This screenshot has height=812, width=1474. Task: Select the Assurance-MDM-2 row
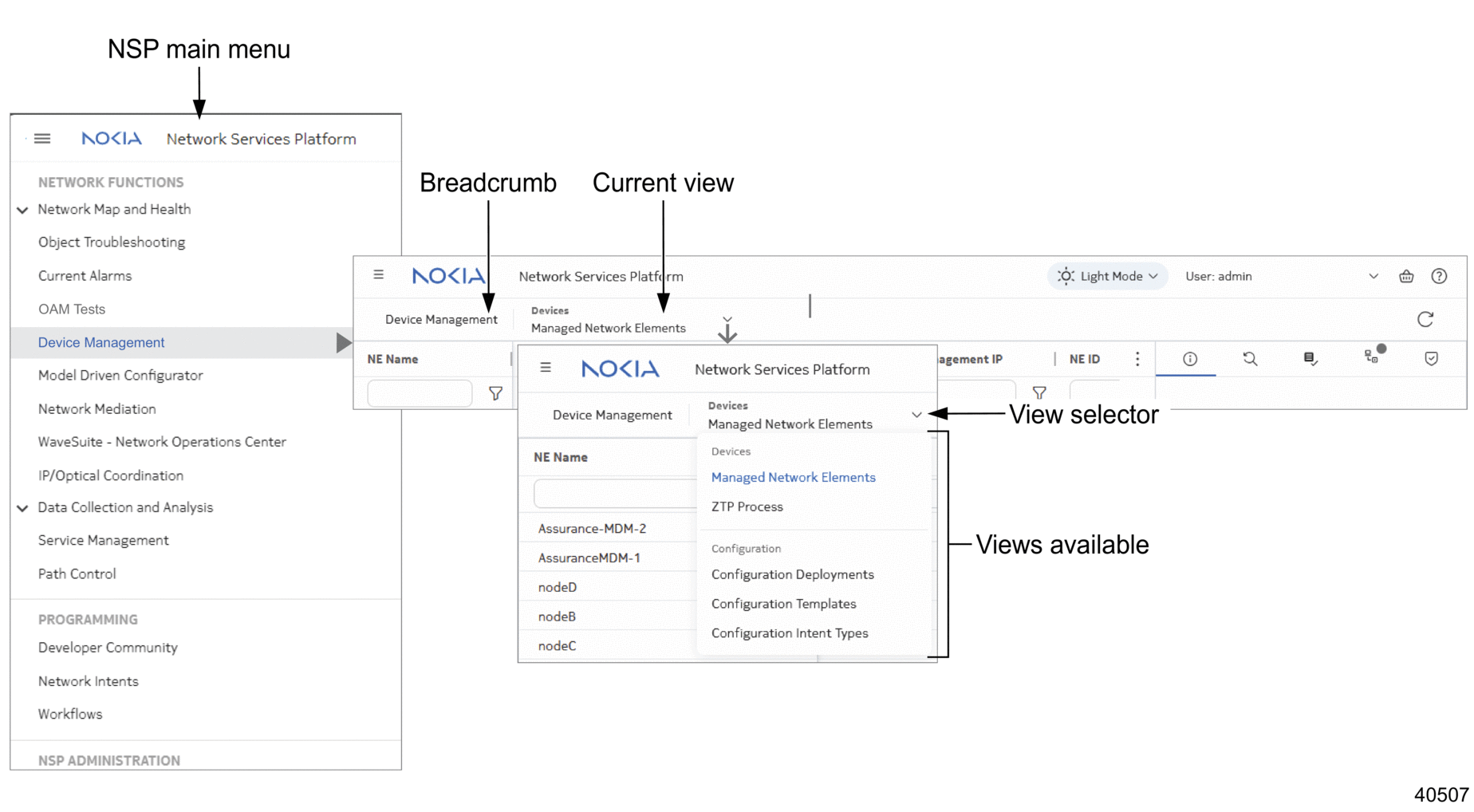[x=592, y=528]
